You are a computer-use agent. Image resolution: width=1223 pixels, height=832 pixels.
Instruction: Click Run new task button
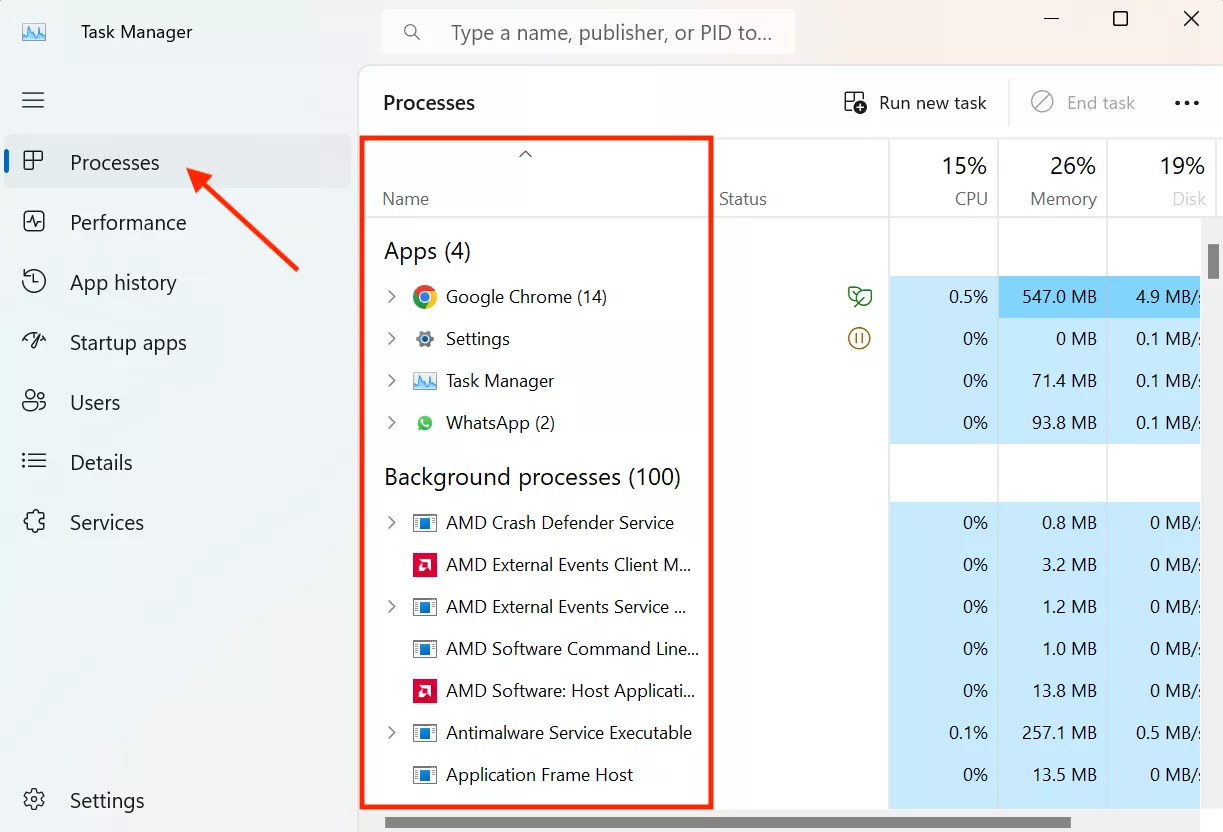tap(915, 103)
